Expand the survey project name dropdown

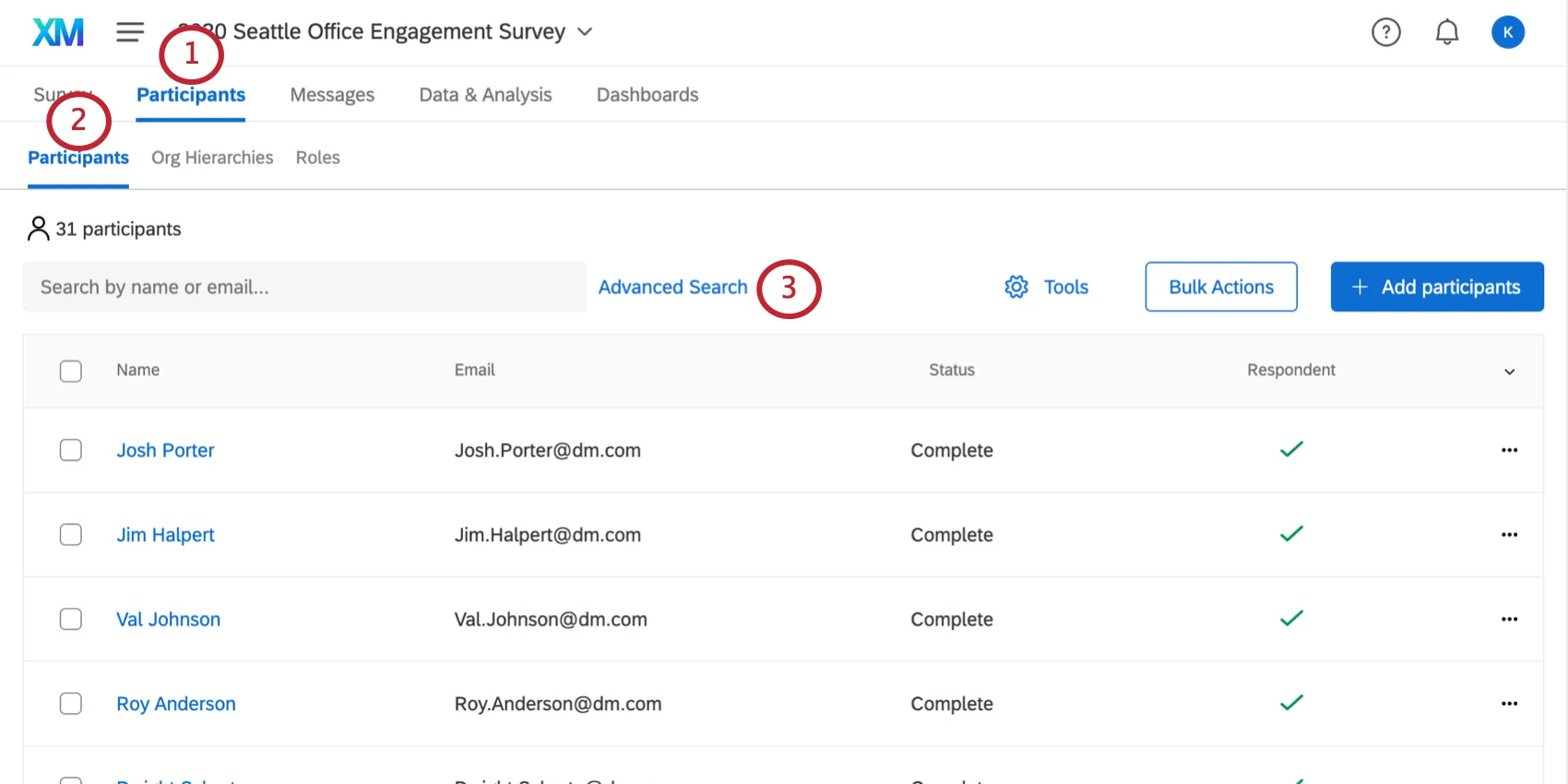(x=584, y=31)
